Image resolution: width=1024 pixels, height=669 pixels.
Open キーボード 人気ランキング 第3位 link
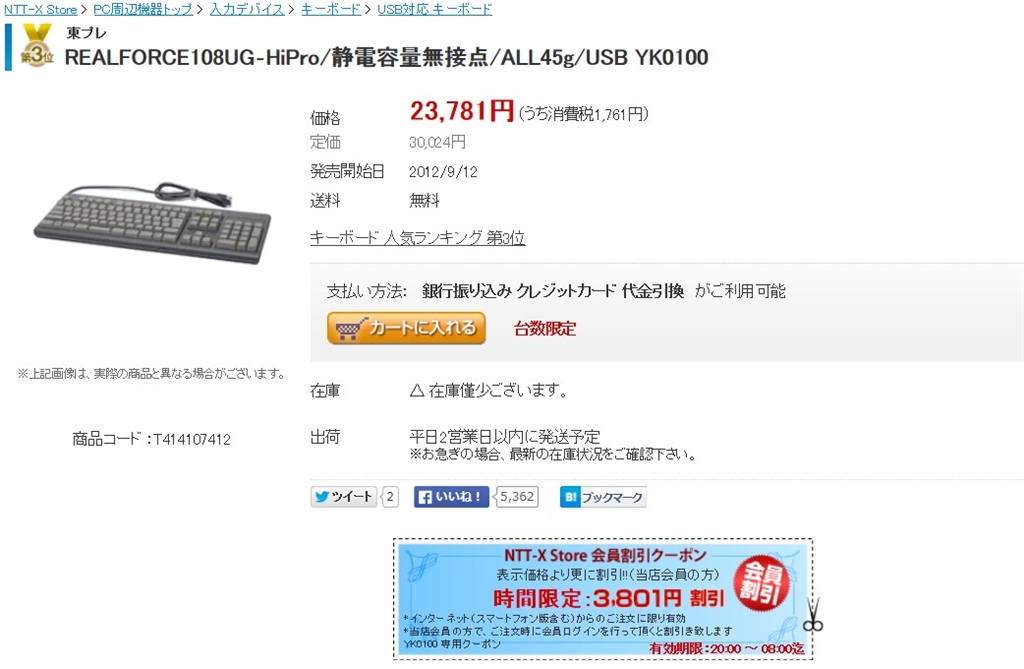(417, 238)
